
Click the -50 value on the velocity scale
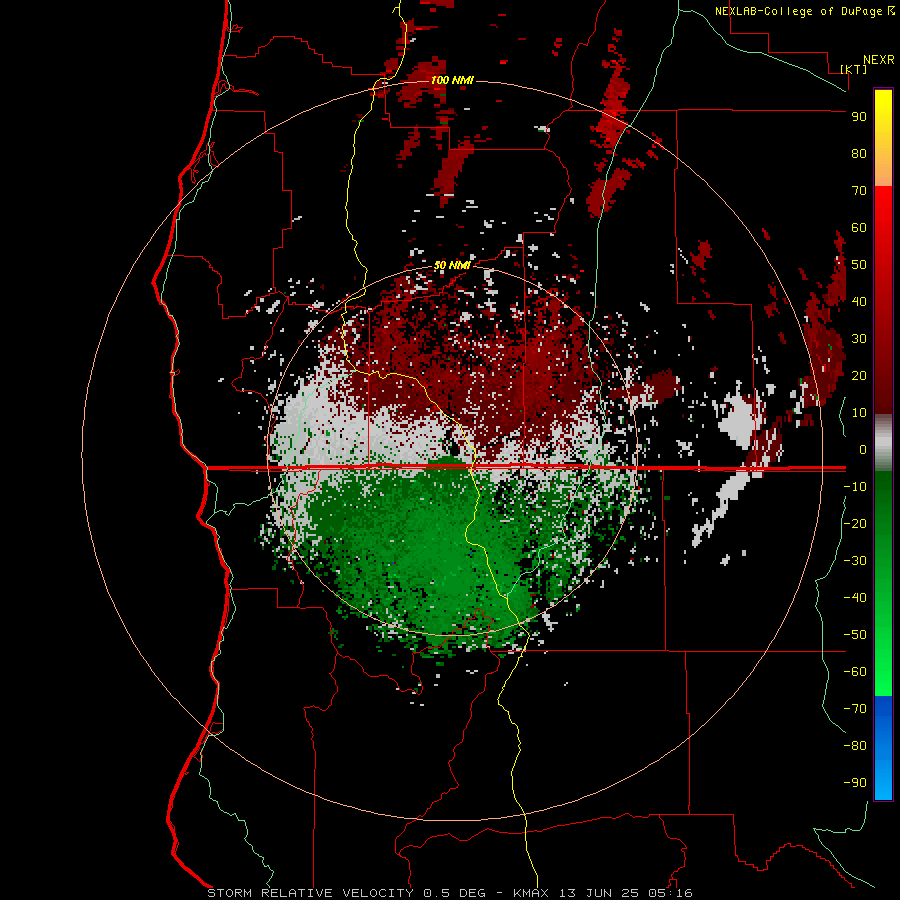(x=855, y=635)
